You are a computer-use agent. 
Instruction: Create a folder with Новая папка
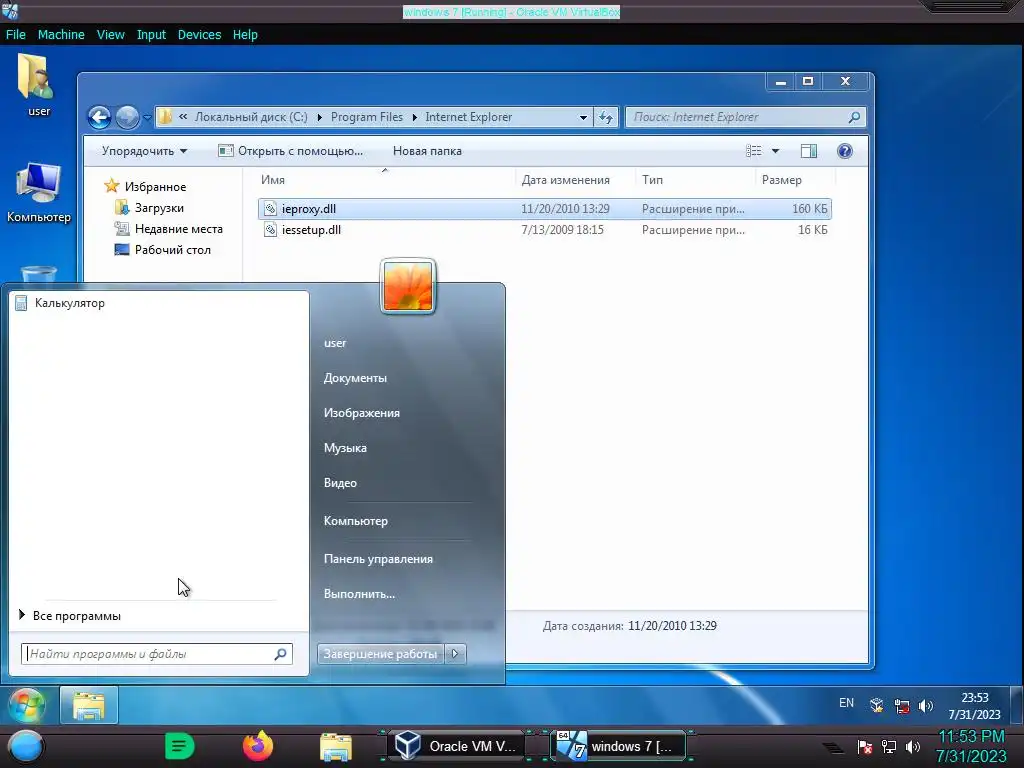click(x=427, y=151)
